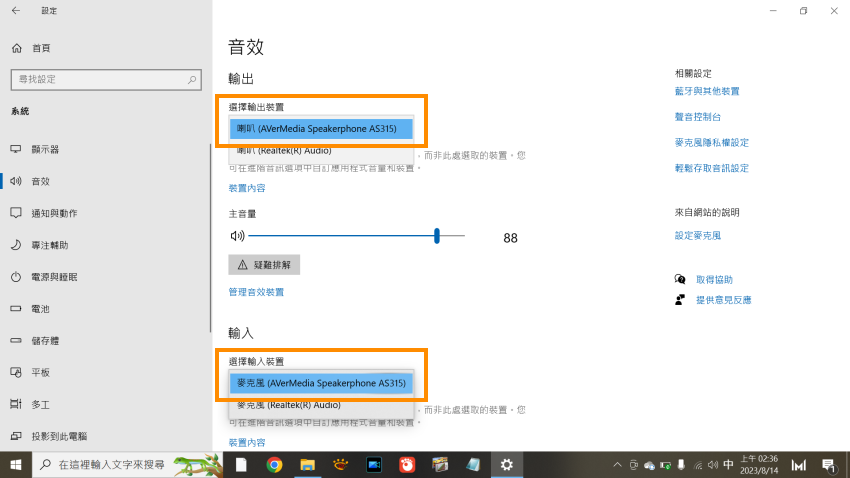Click the 尋找設定 search field
This screenshot has width=850, height=478.
[106, 80]
